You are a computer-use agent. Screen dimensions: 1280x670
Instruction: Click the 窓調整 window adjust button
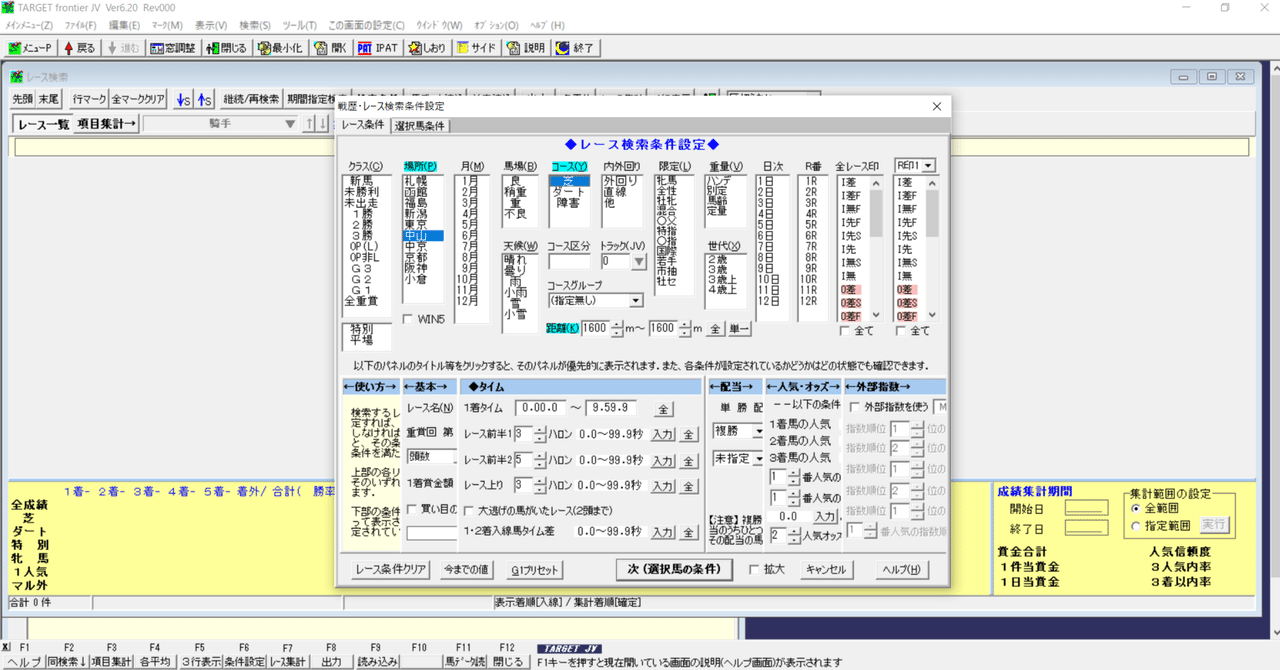click(172, 47)
